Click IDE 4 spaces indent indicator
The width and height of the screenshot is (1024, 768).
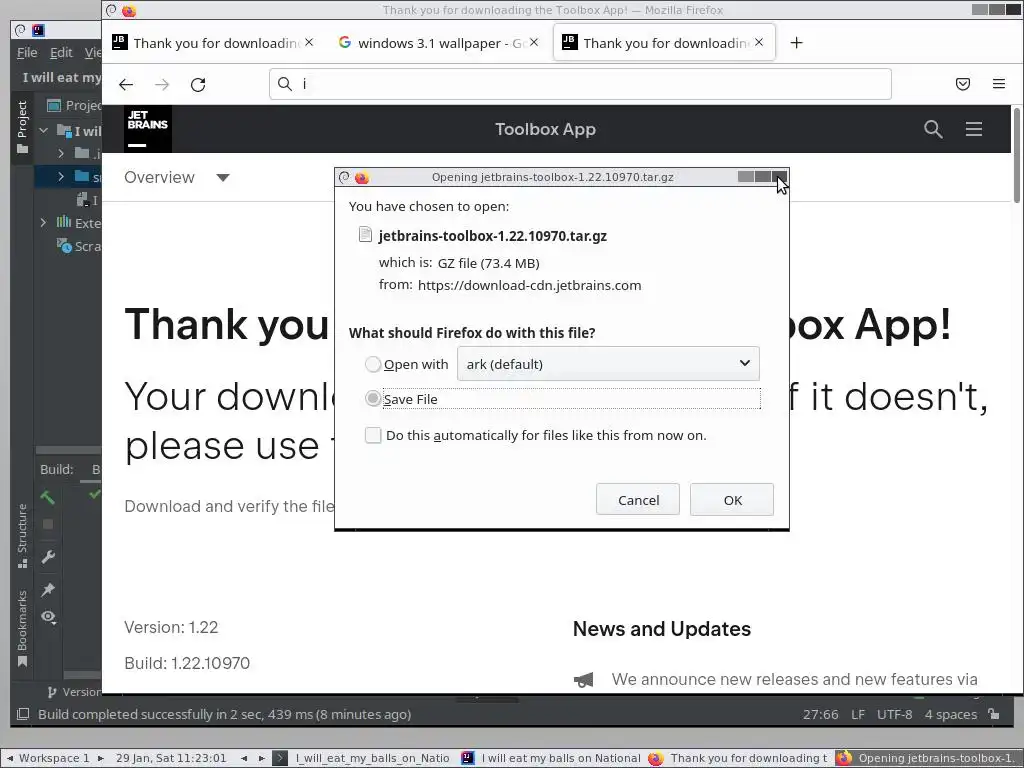point(950,714)
